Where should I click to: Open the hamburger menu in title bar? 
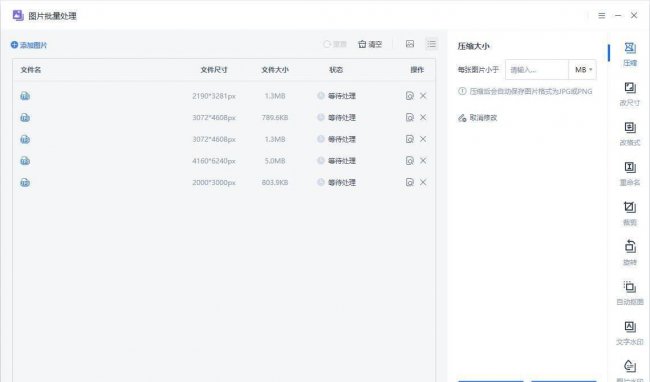tap(601, 16)
